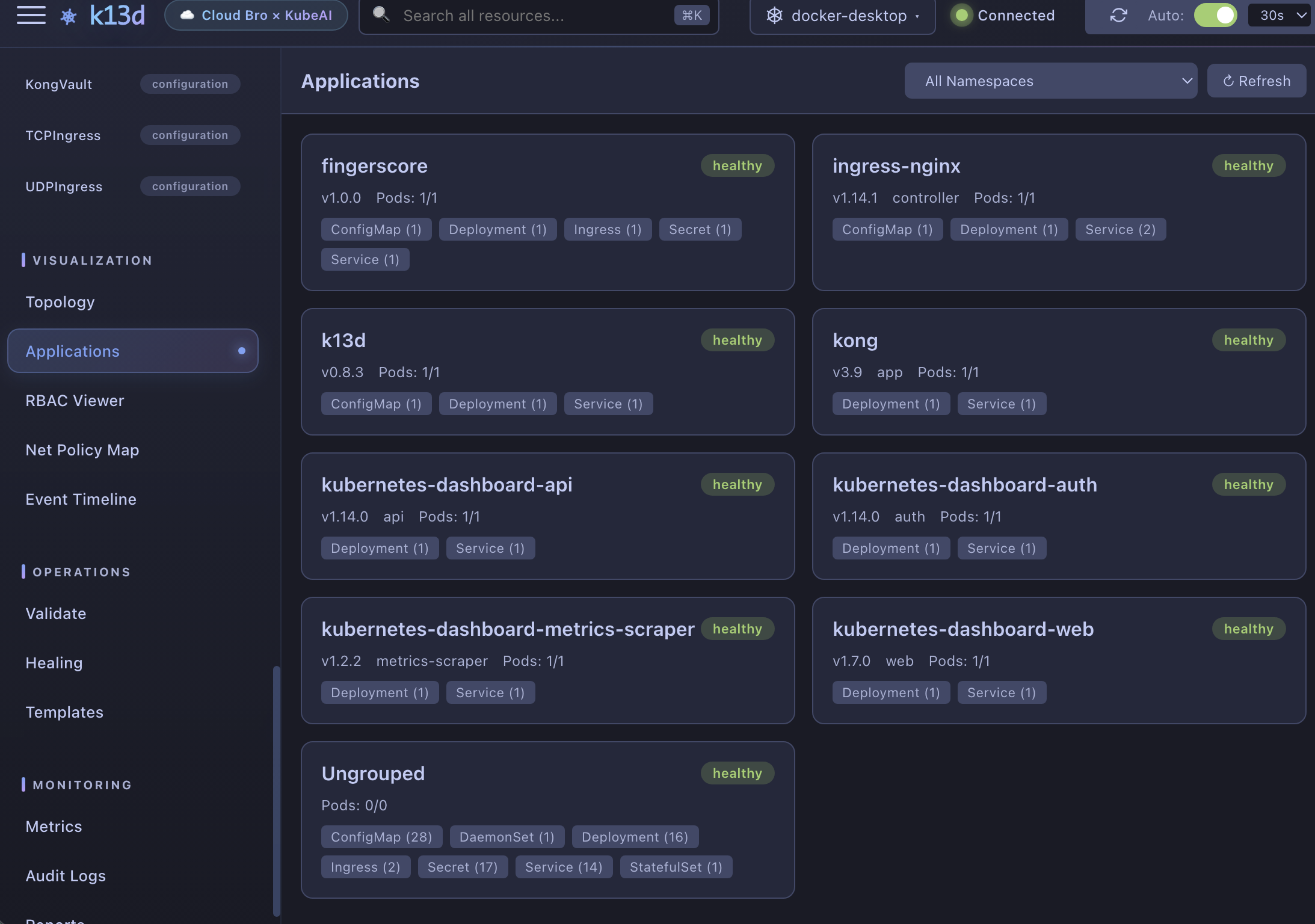The height and width of the screenshot is (924, 1315).
Task: Open Topology under Visualization
Action: pos(60,302)
